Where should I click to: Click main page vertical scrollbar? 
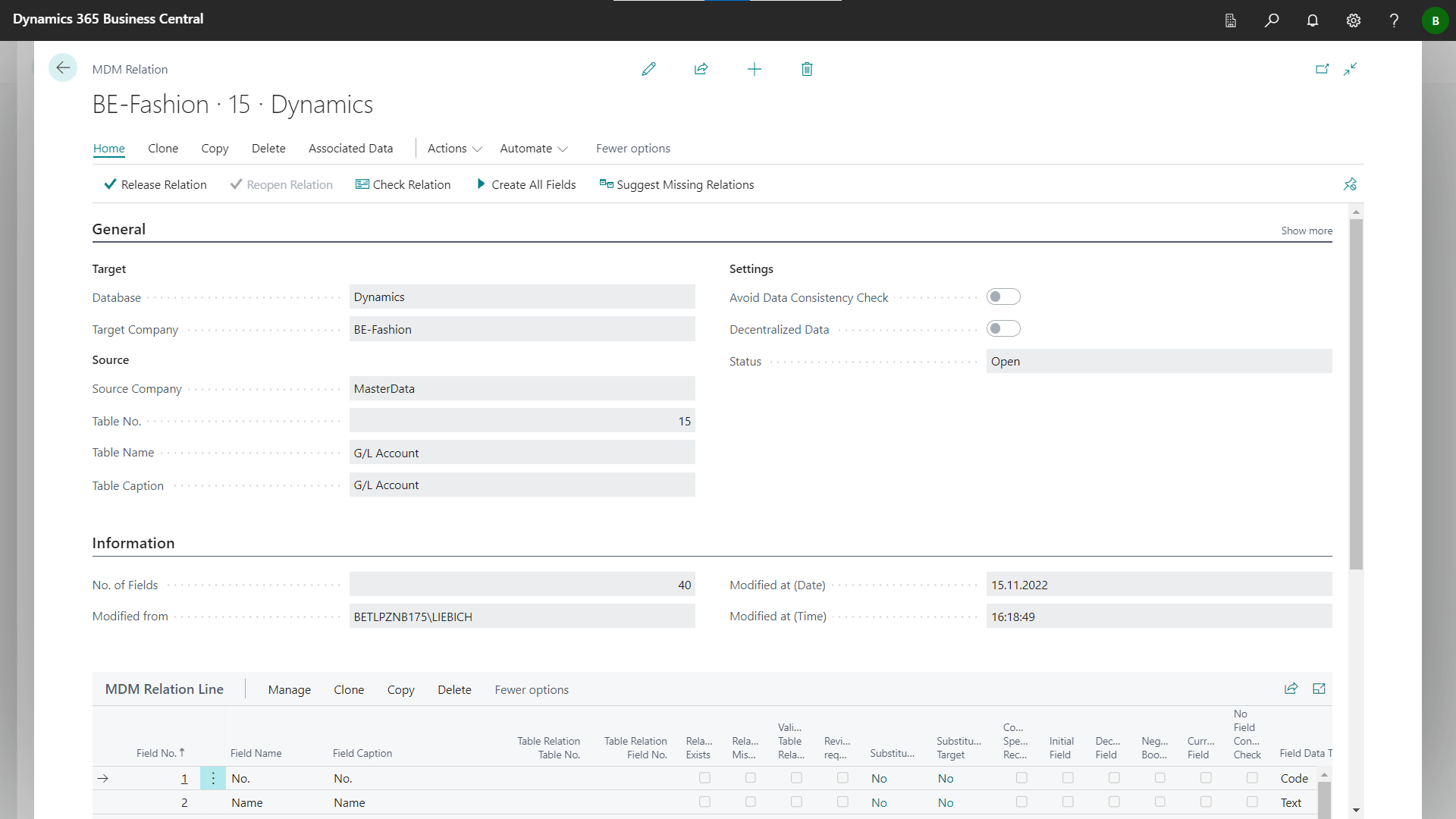tap(1356, 394)
